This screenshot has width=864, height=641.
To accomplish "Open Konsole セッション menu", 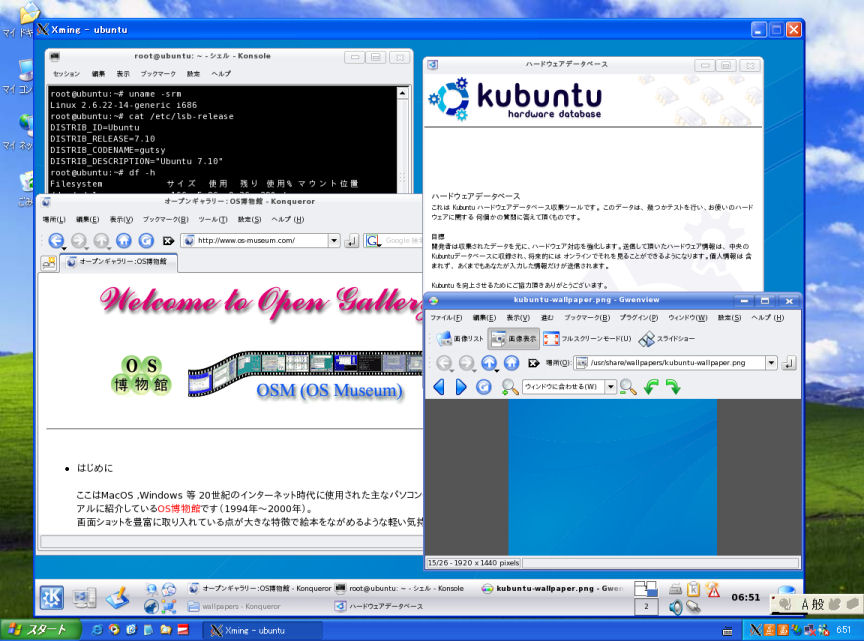I will 66,74.
